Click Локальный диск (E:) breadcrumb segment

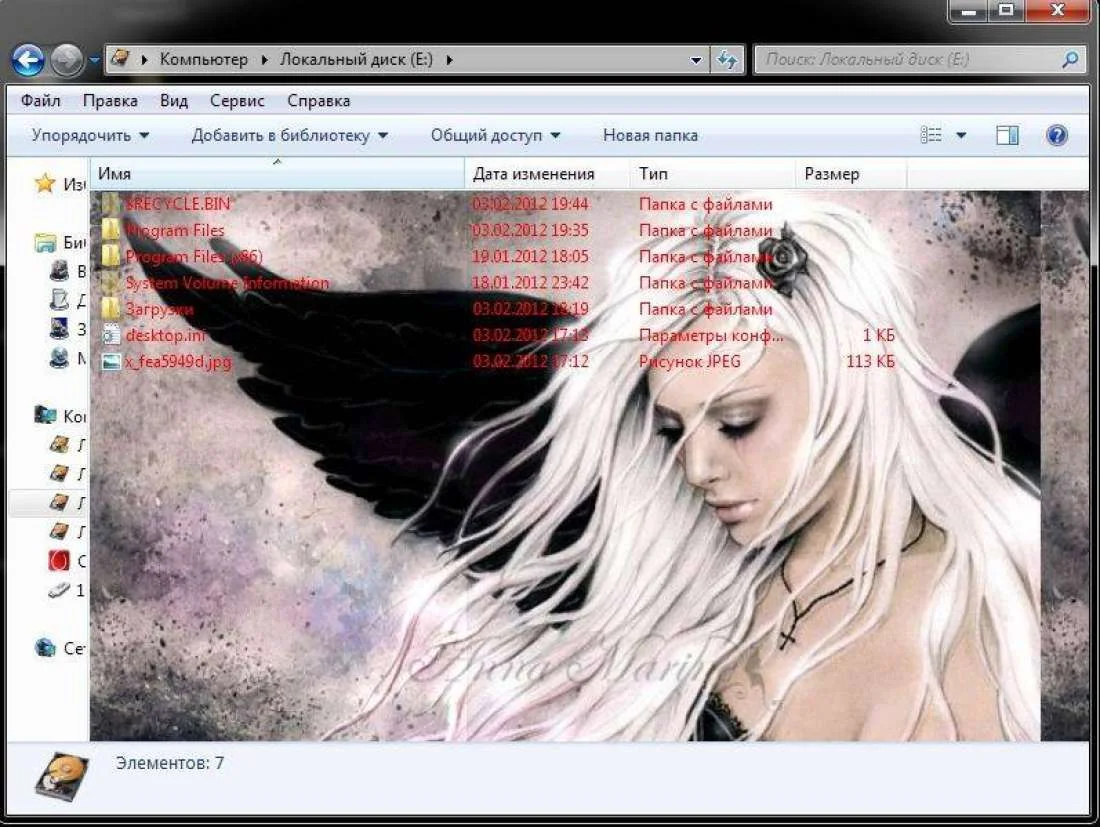pos(356,60)
